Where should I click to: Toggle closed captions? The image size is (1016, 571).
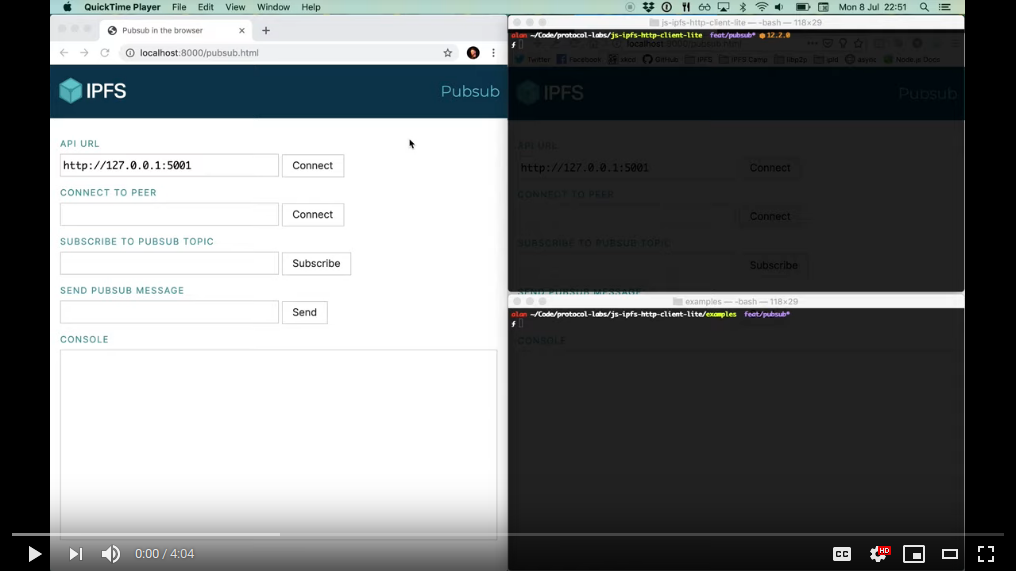pos(842,554)
